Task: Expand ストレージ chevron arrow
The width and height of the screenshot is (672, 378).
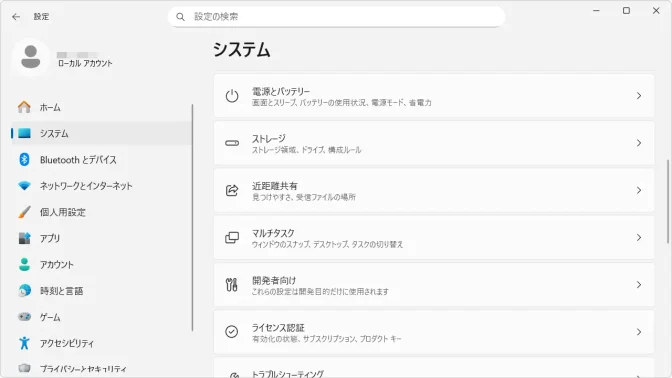Action: (639, 143)
